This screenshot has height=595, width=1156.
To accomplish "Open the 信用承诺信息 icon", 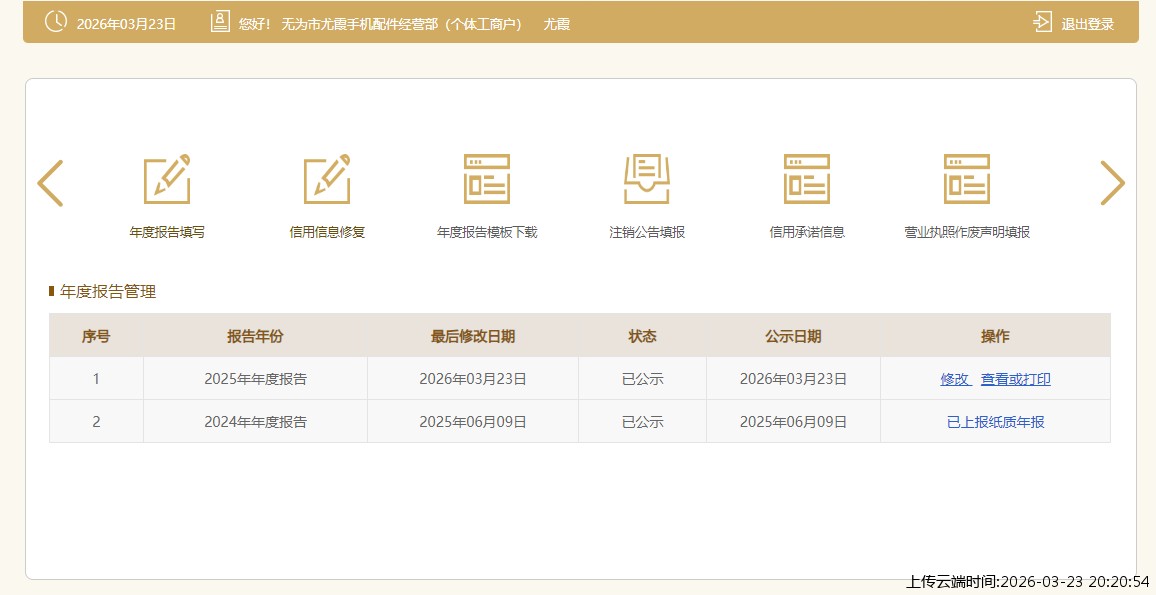I will [x=807, y=180].
